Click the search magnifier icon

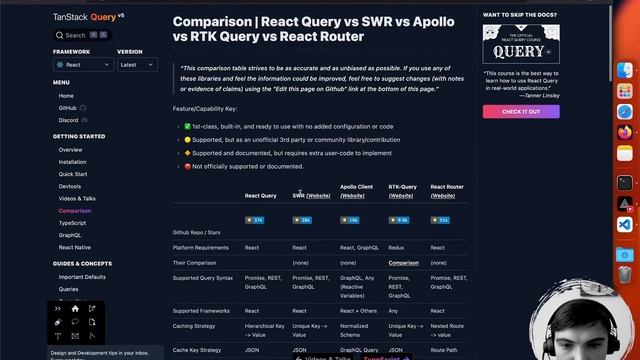(60, 36)
